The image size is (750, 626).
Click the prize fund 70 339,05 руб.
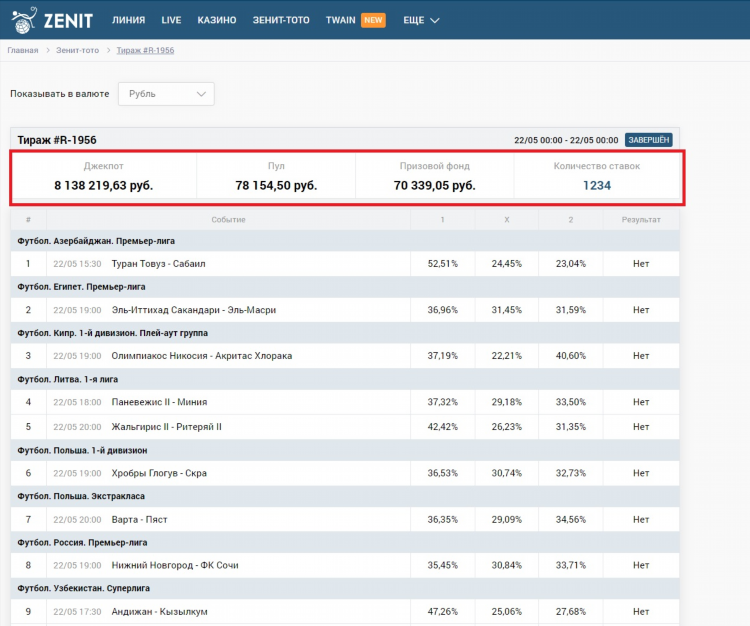coord(434,186)
